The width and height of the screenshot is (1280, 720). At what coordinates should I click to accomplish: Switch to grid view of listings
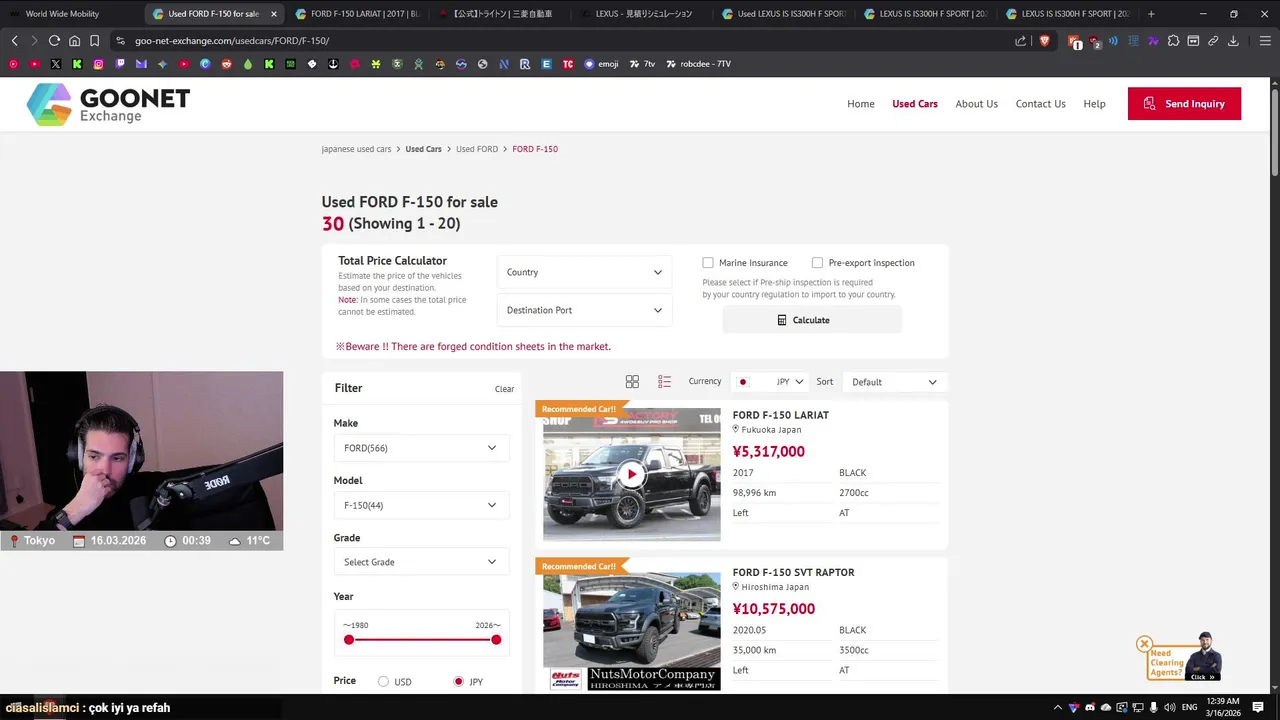tap(632, 382)
